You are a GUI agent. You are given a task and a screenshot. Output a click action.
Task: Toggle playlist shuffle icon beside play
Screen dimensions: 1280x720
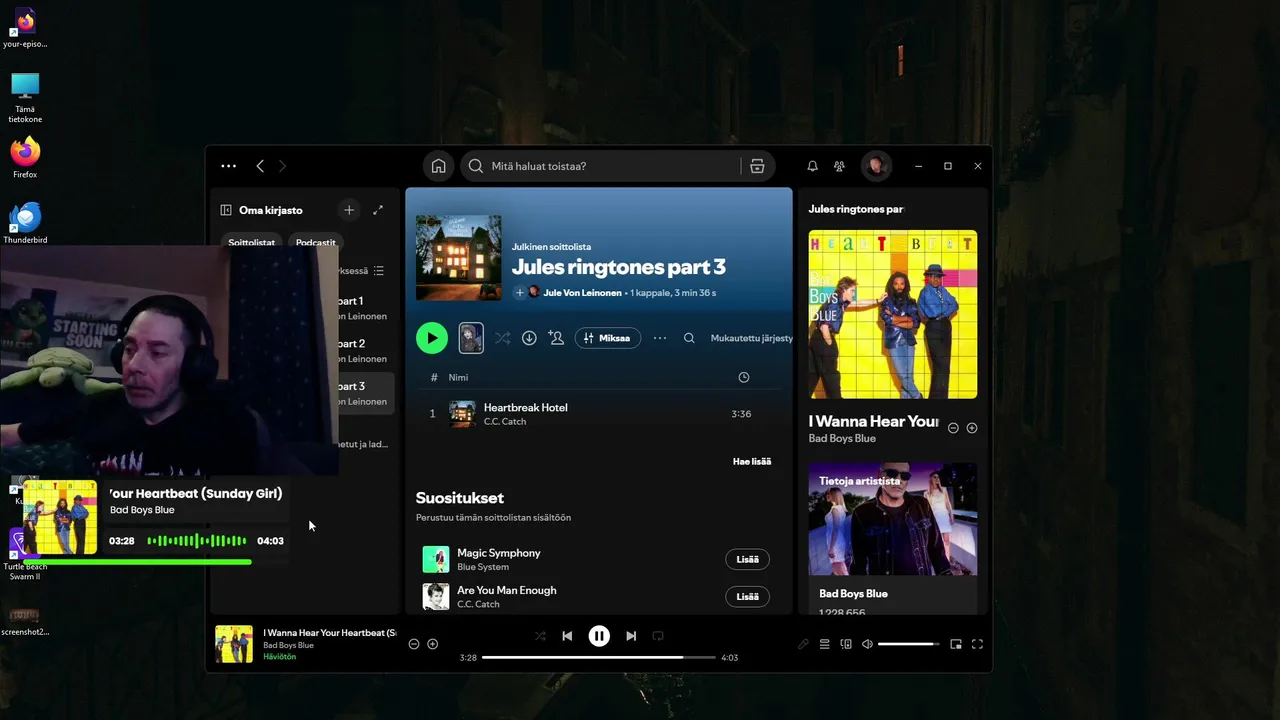[x=502, y=338]
